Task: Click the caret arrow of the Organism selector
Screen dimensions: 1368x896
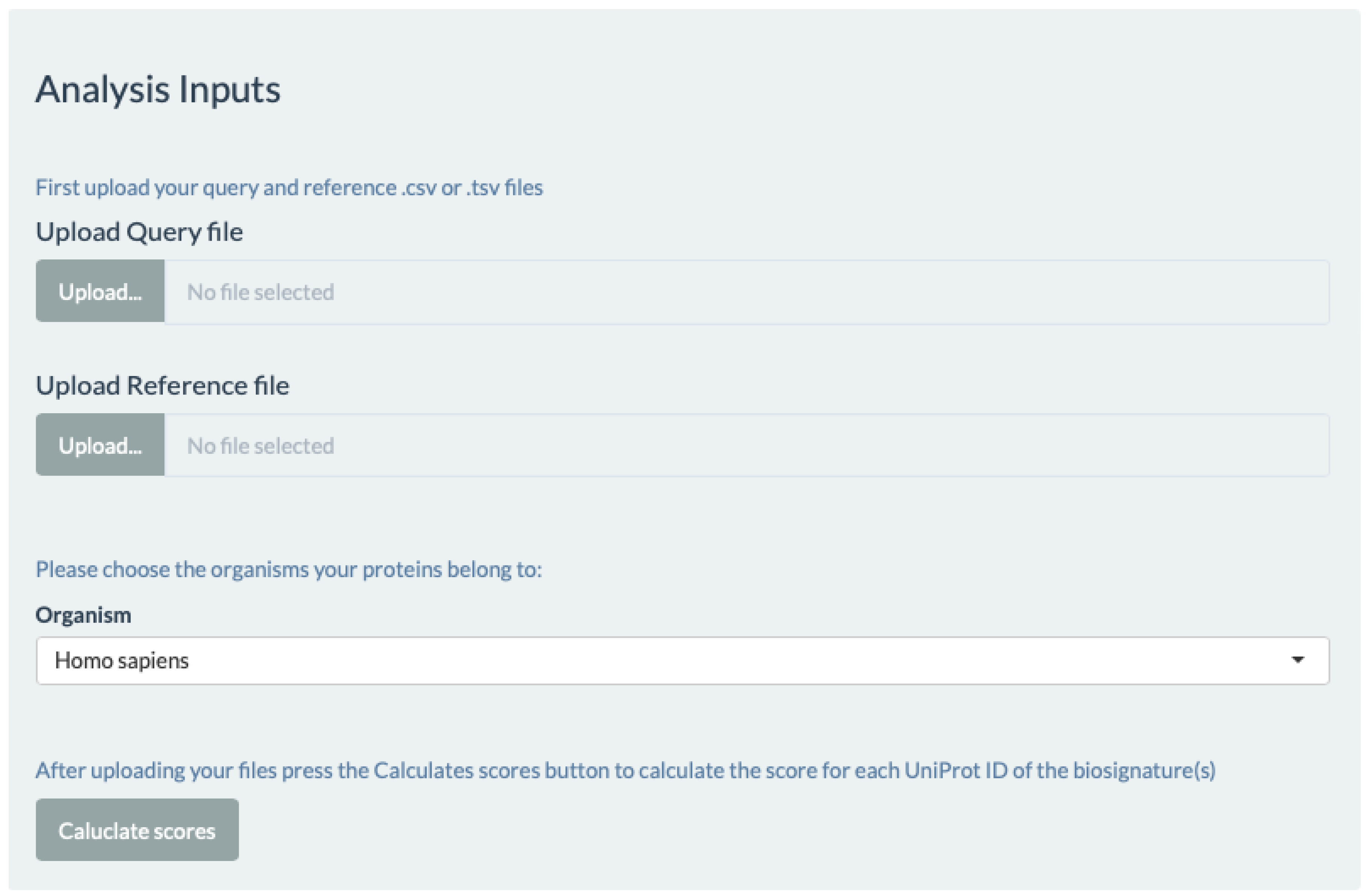Action: pyautogui.click(x=1297, y=660)
